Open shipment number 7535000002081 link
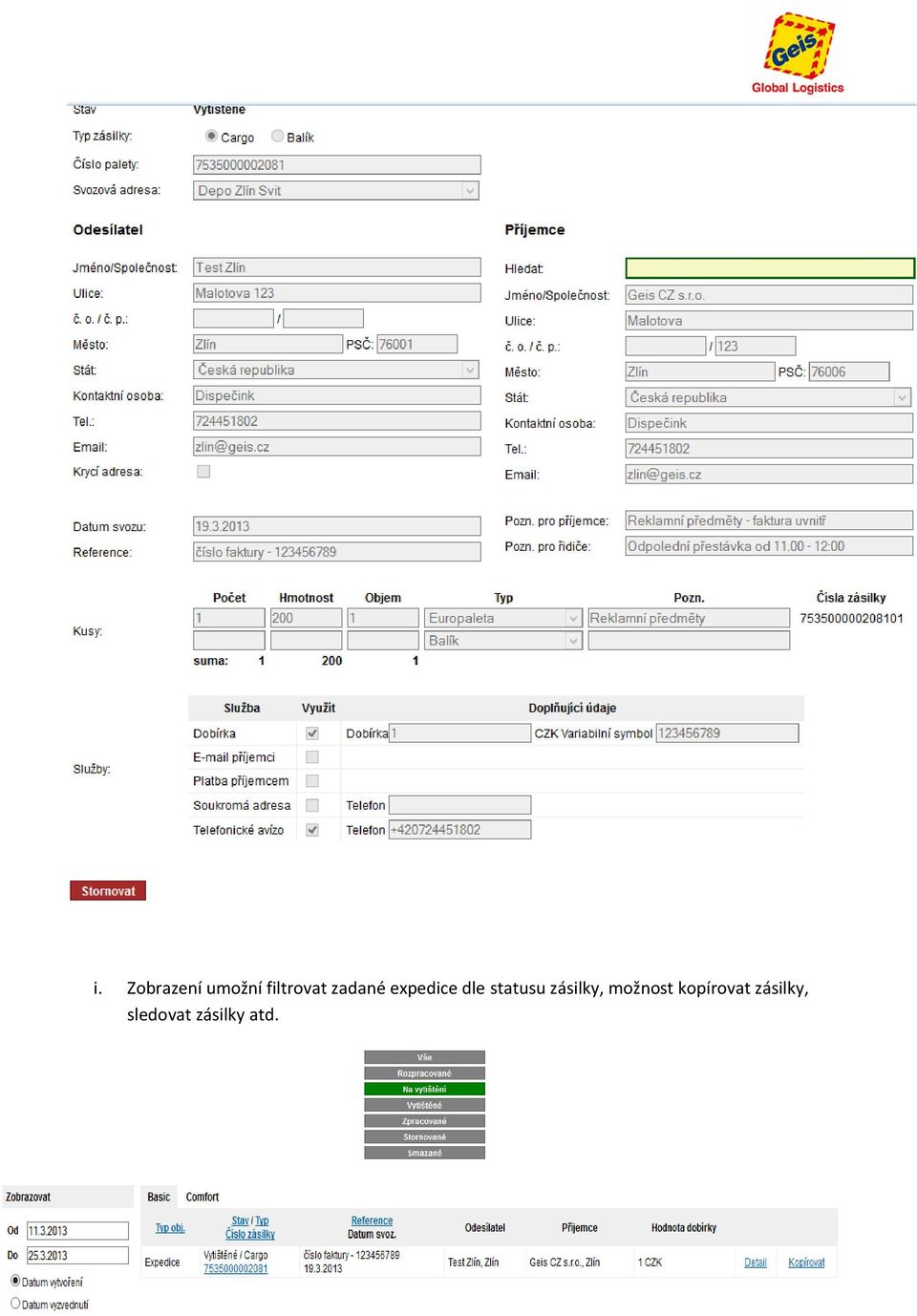Image resolution: width=917 pixels, height=1316 pixels. pos(235,1269)
